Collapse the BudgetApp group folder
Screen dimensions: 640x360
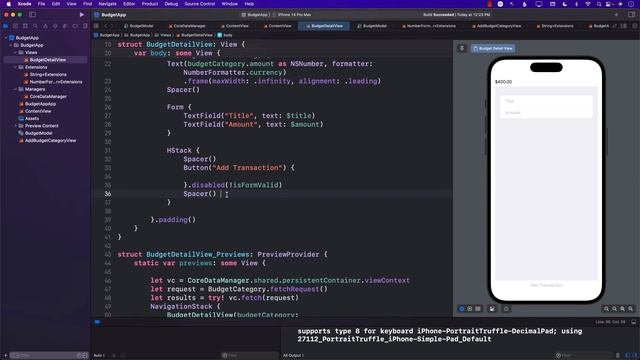[11, 45]
